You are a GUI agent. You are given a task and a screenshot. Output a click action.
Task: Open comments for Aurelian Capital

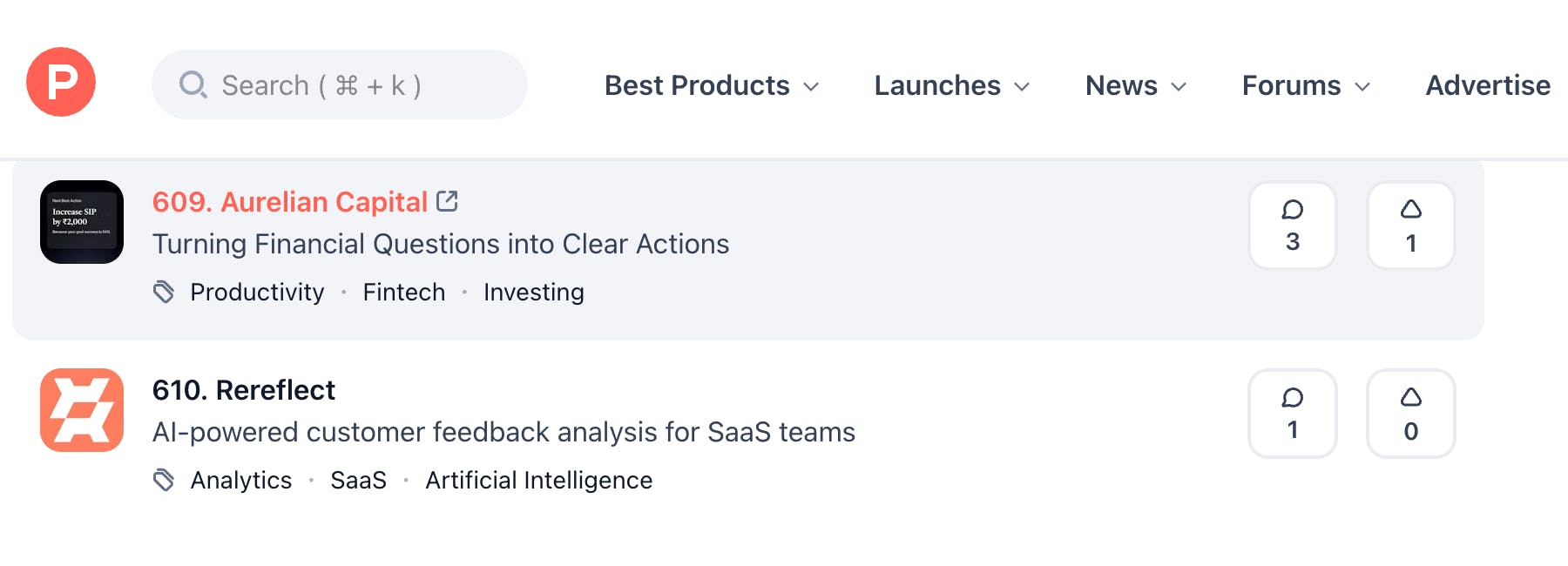(x=1292, y=226)
